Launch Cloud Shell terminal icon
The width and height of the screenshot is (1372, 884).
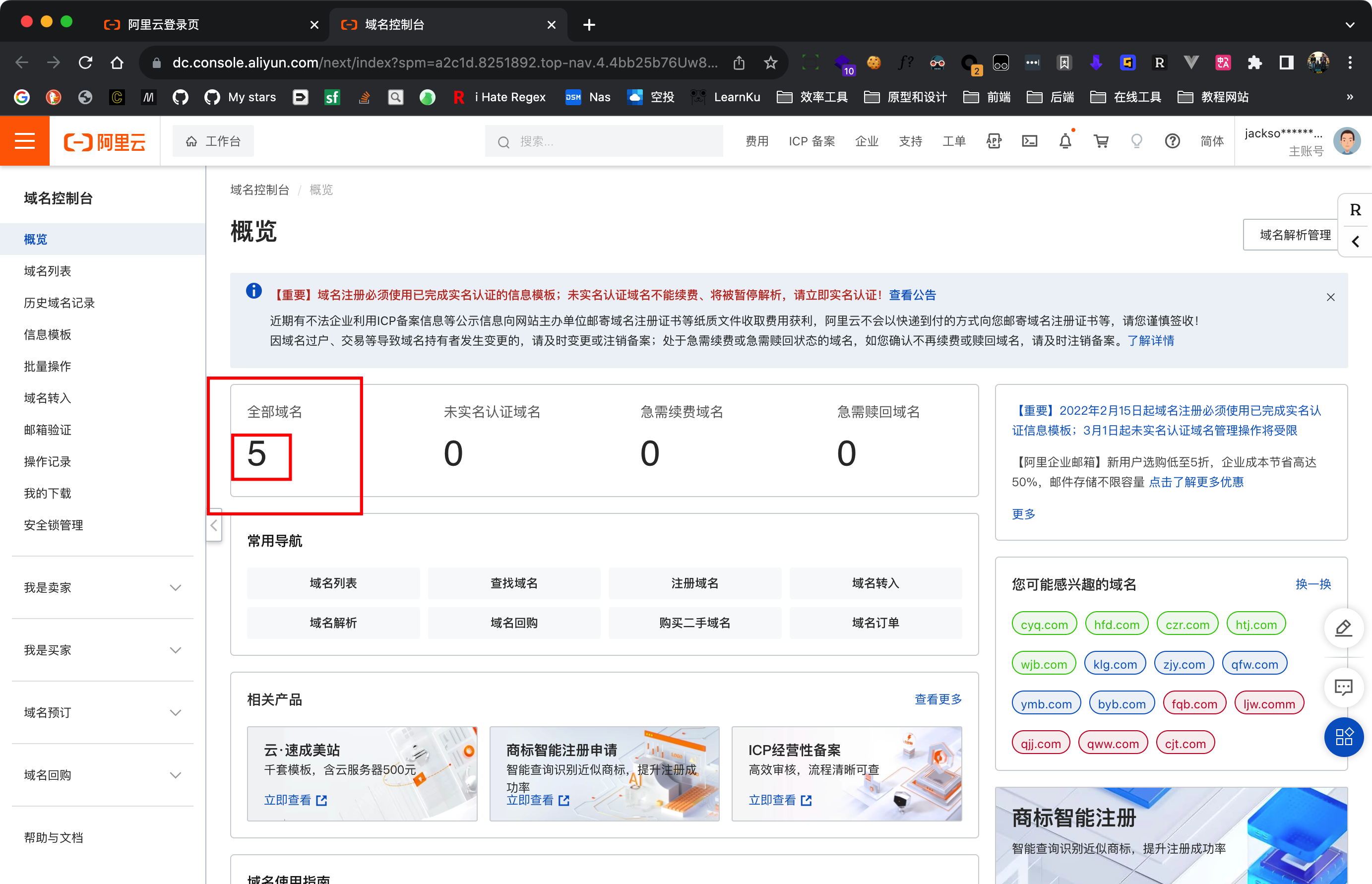1029,141
